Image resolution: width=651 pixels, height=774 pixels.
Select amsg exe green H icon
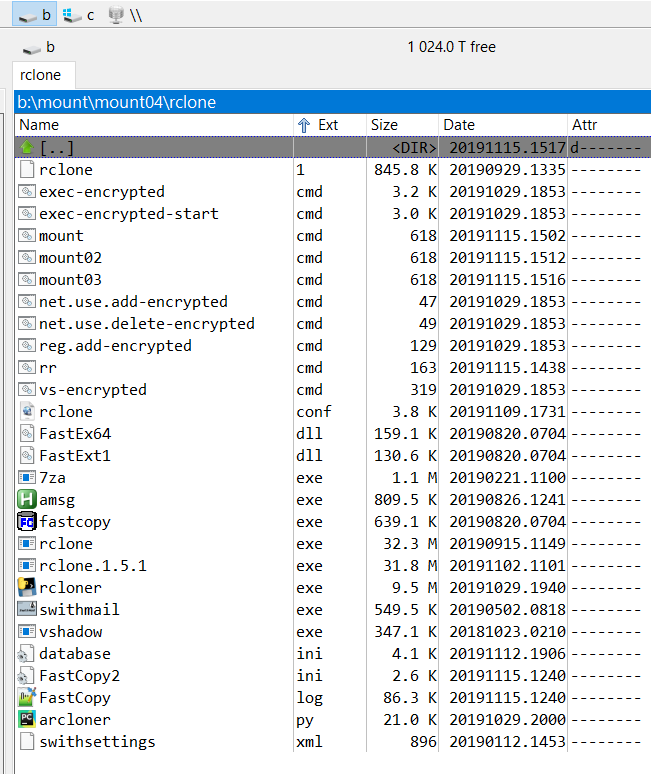tap(27, 500)
